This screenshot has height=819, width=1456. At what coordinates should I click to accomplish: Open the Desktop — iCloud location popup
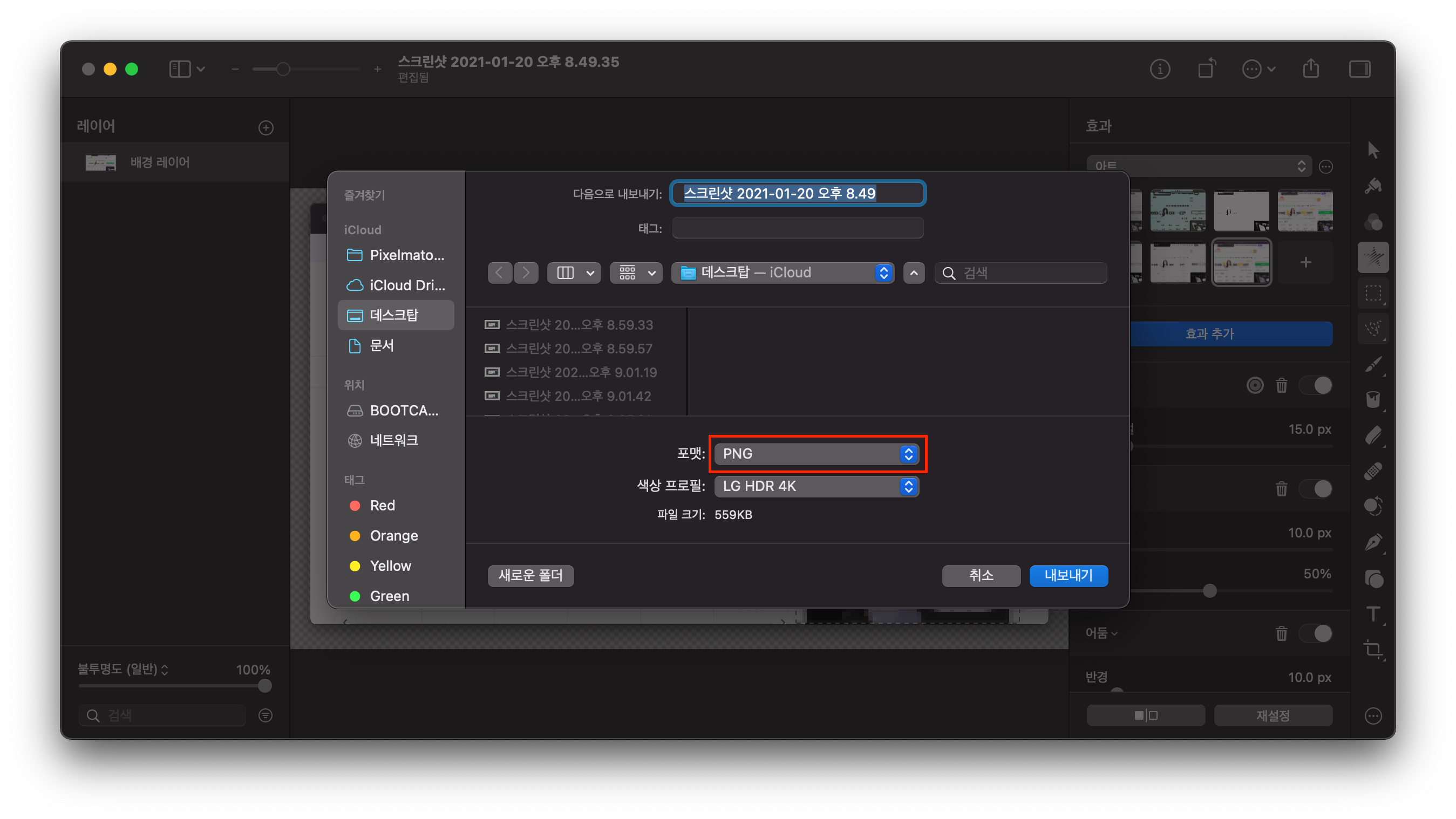point(783,273)
